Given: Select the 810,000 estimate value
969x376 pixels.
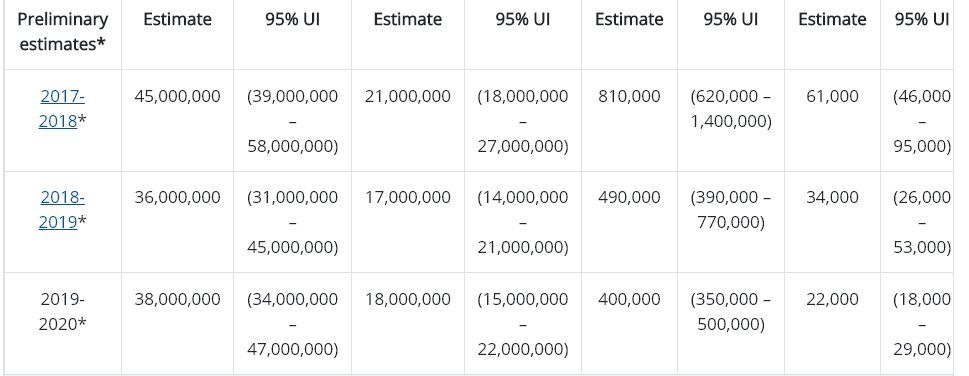Looking at the screenshot, I should tap(629, 96).
